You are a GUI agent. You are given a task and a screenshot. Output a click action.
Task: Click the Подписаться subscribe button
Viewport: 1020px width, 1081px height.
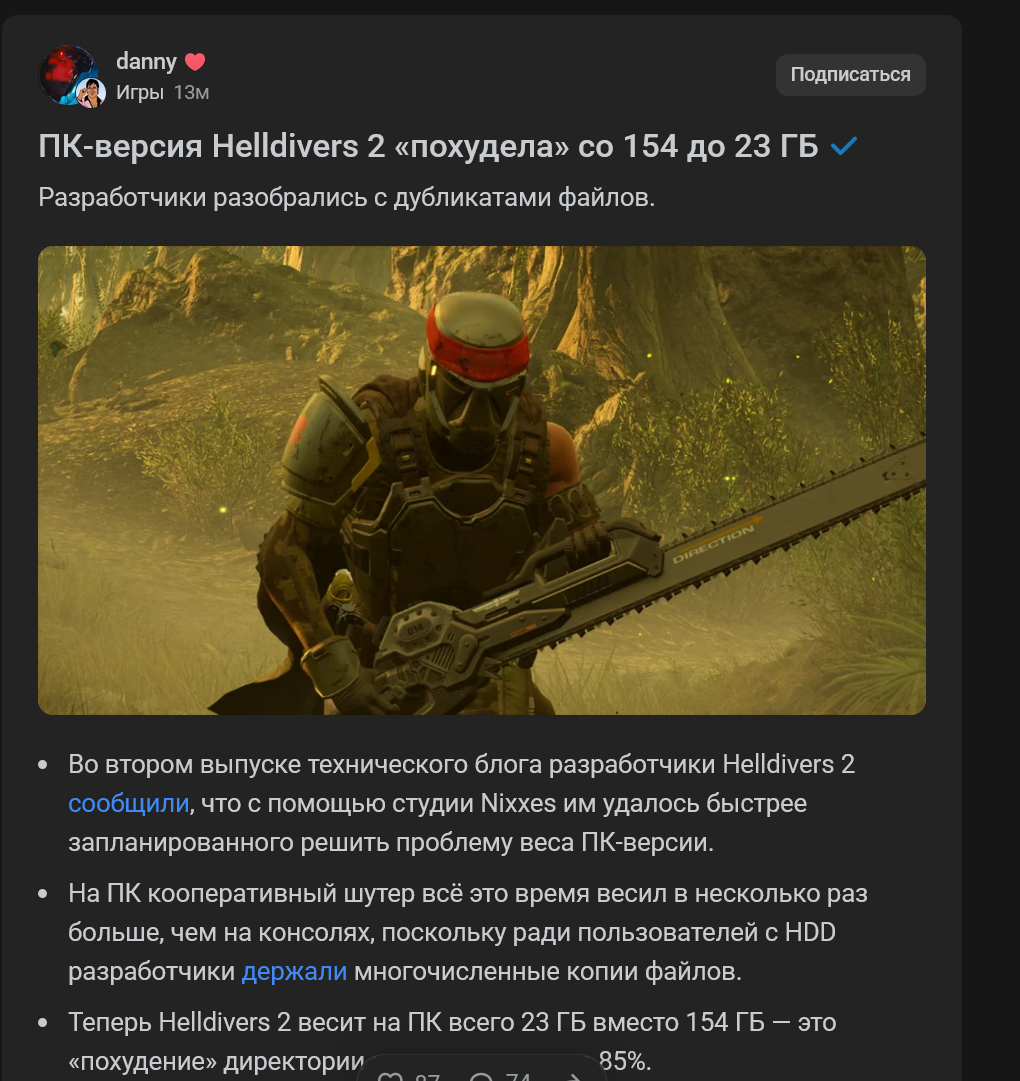[850, 74]
